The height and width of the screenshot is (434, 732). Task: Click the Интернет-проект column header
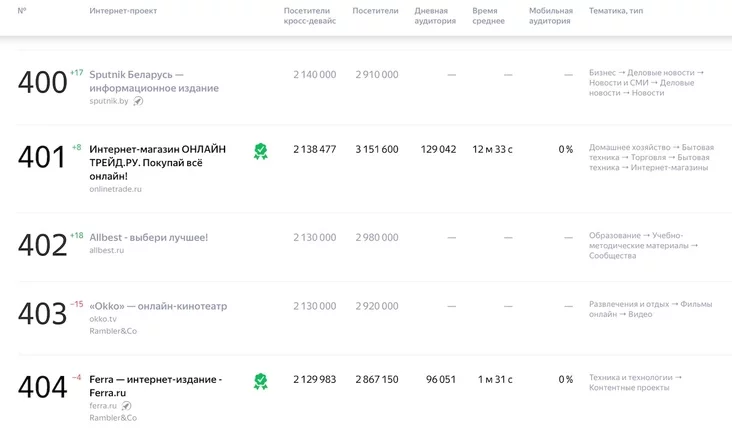123,11
